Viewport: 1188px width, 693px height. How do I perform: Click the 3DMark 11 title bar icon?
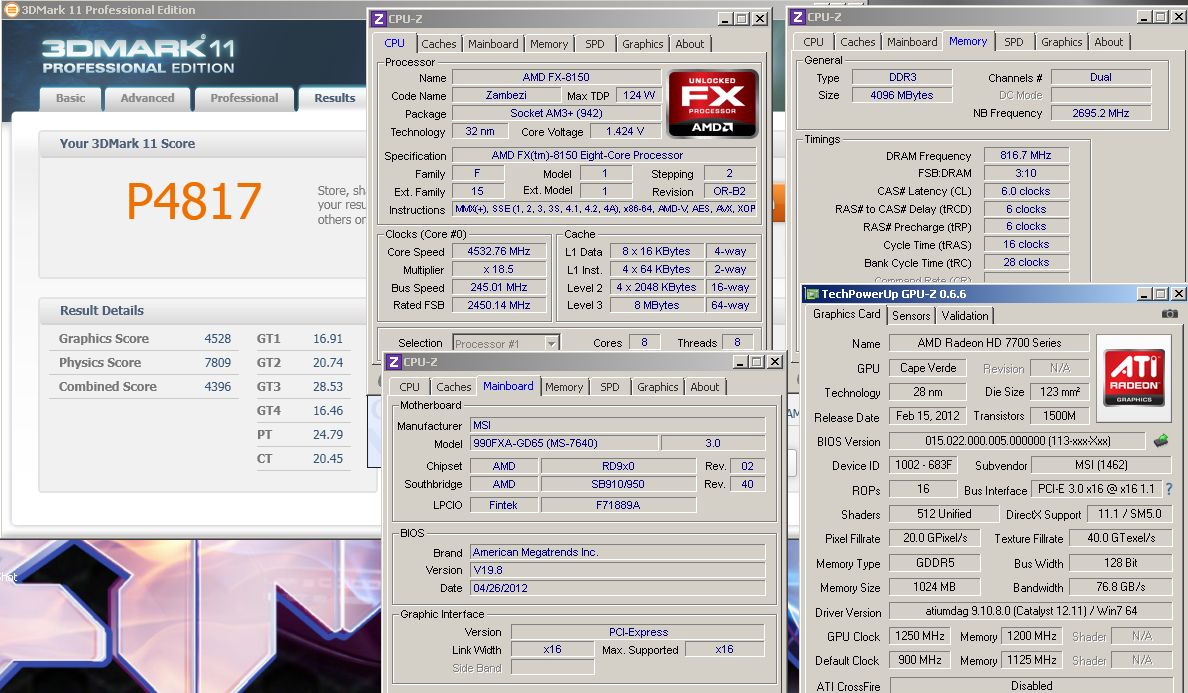(x=11, y=9)
